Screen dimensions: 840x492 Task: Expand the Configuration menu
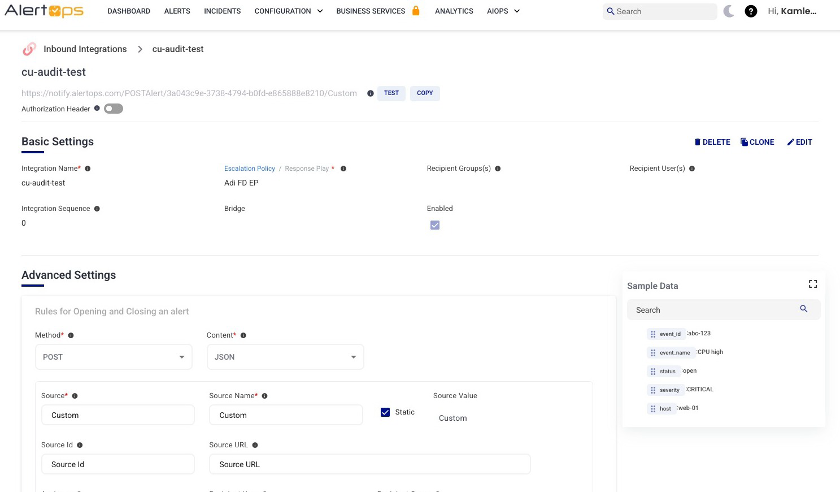[288, 11]
